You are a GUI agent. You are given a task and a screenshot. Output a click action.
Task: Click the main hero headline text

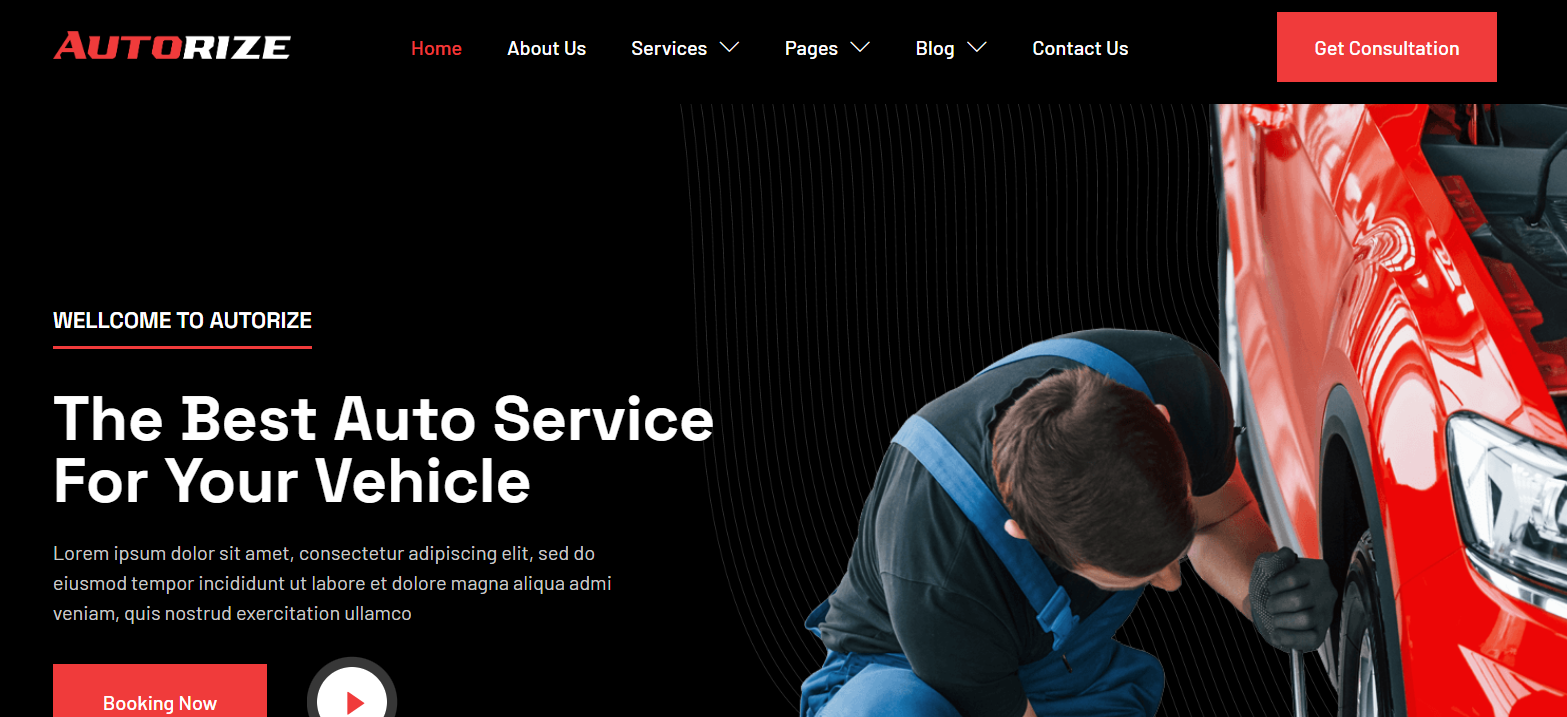point(383,449)
